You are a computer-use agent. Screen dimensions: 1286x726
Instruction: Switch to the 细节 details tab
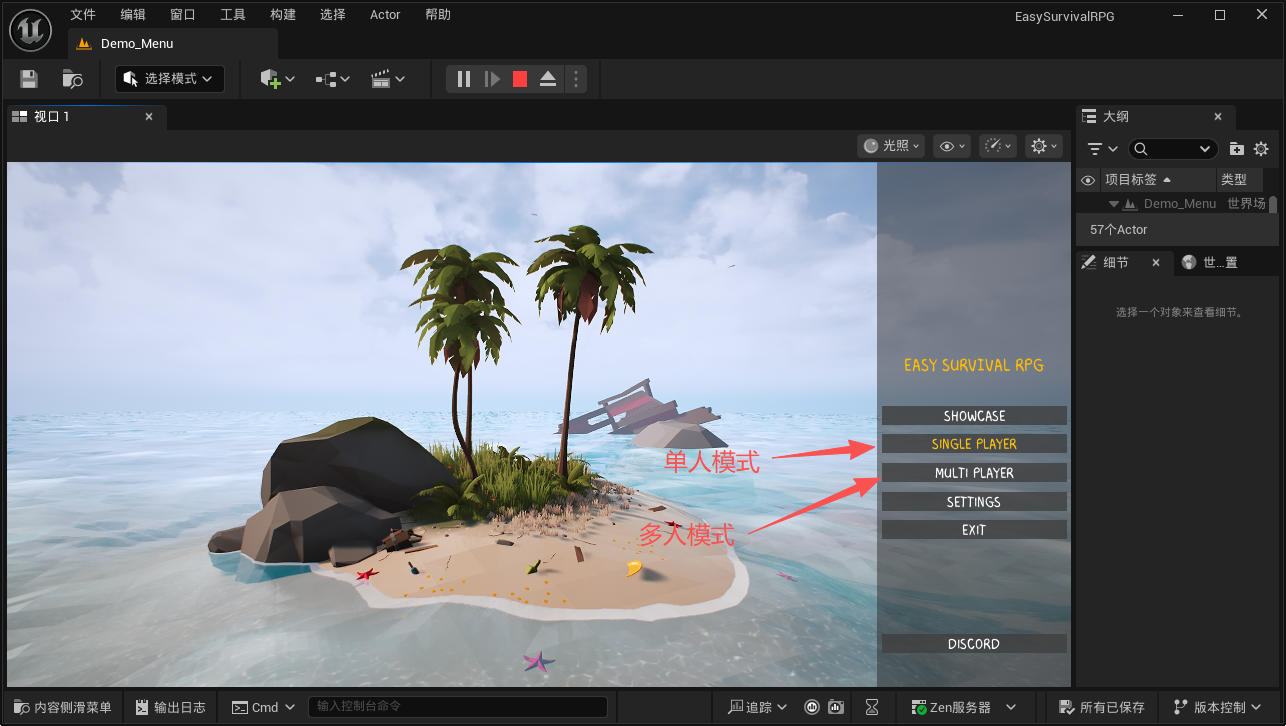click(x=1124, y=262)
